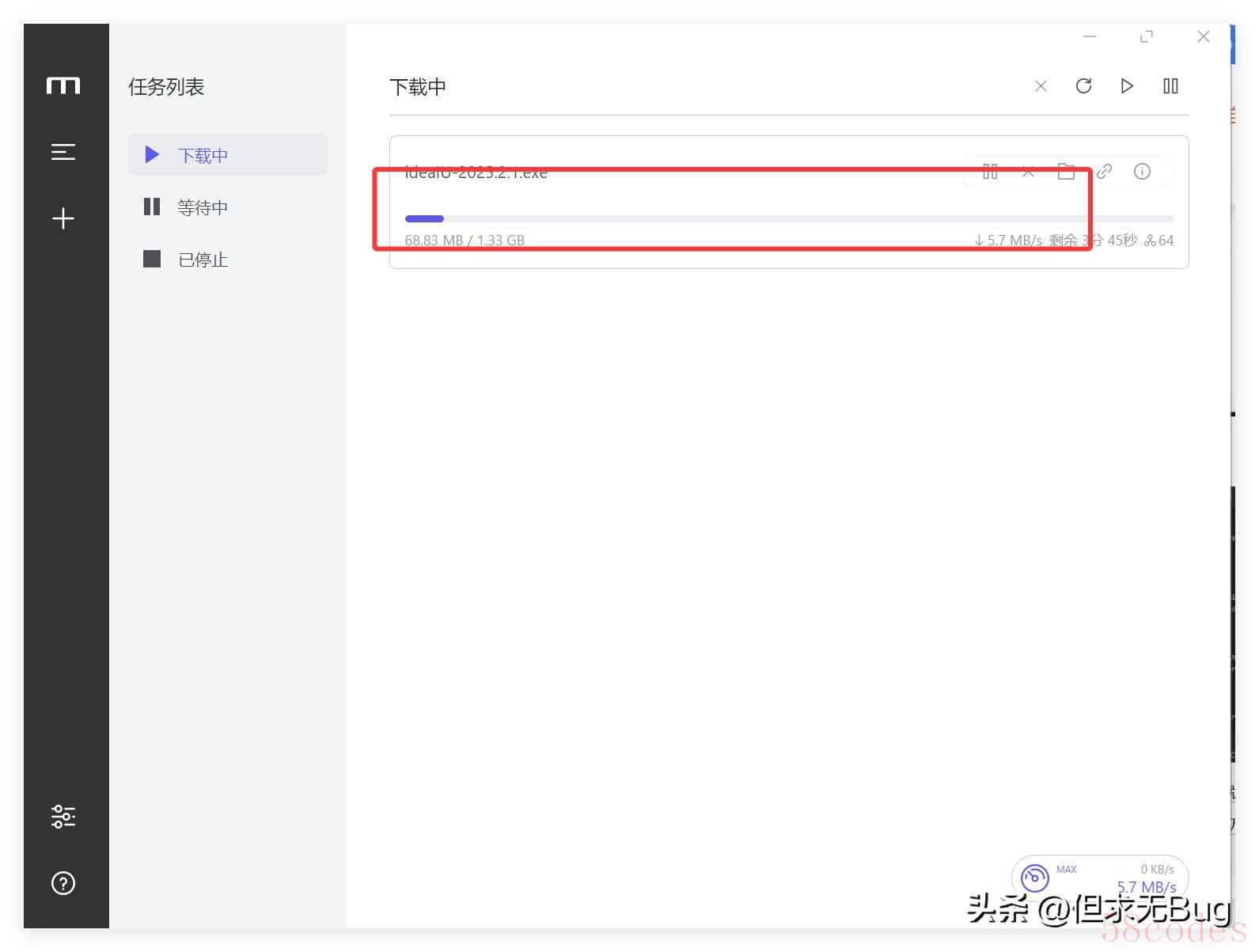Click the Motrix logo in sidebar
Image resolution: width=1259 pixels, height=952 pixels.
[x=63, y=85]
